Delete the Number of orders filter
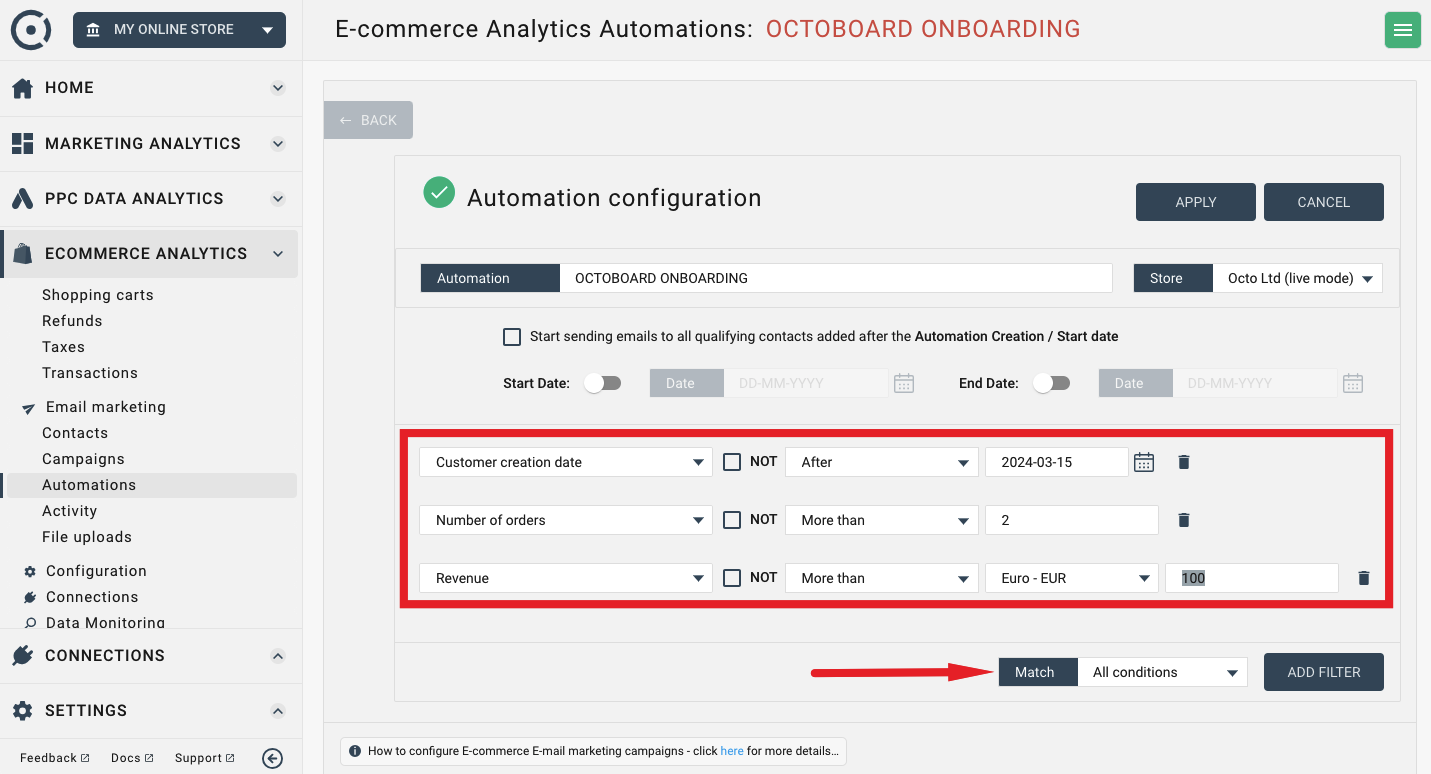 [1184, 520]
